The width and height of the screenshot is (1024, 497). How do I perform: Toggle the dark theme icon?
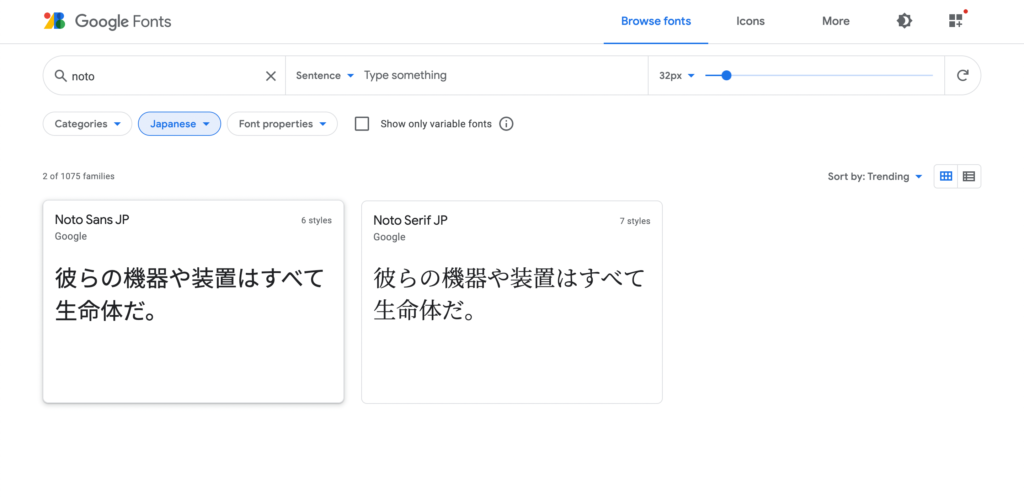pos(904,21)
